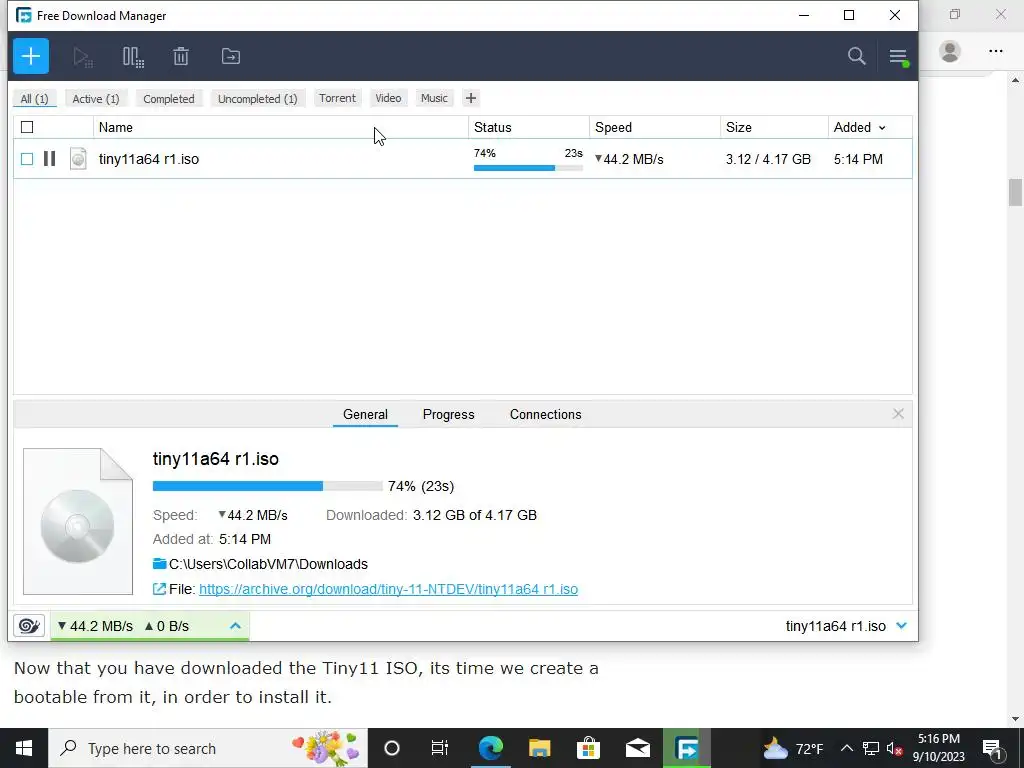1024x768 pixels.
Task: Select the Music filter
Action: click(434, 98)
